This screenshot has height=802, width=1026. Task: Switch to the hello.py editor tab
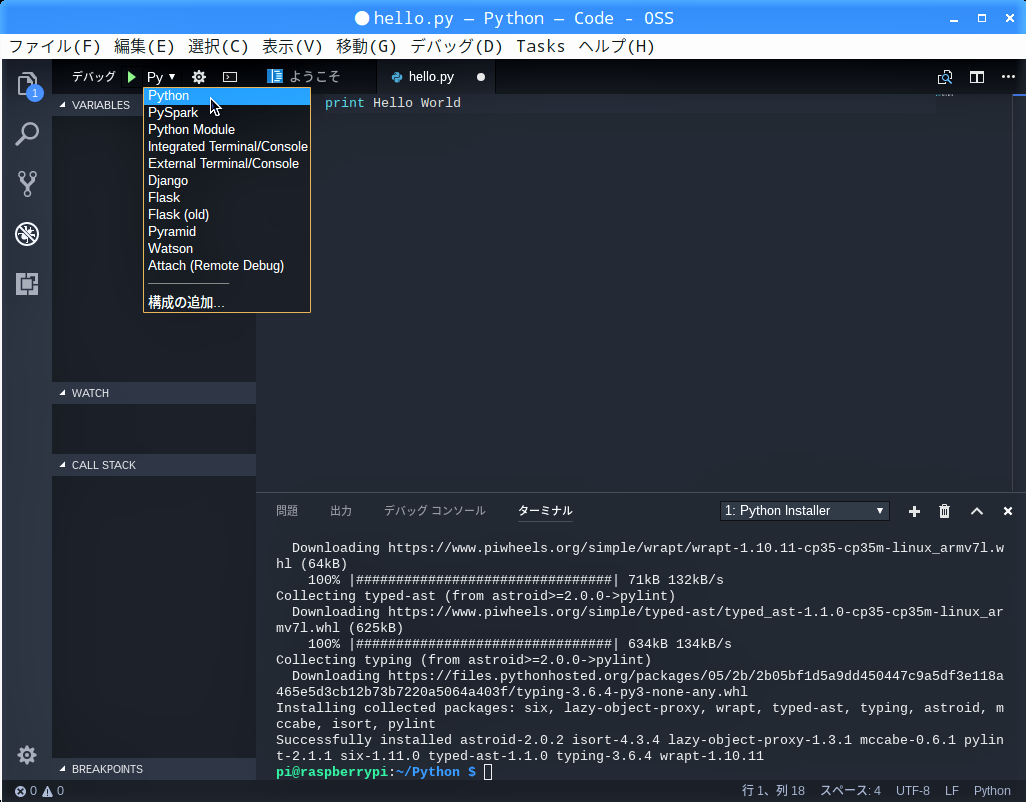click(436, 77)
